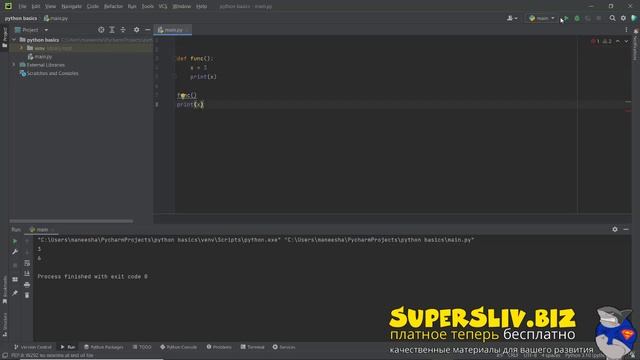Click Collapse All icon in Project panel

123,30
